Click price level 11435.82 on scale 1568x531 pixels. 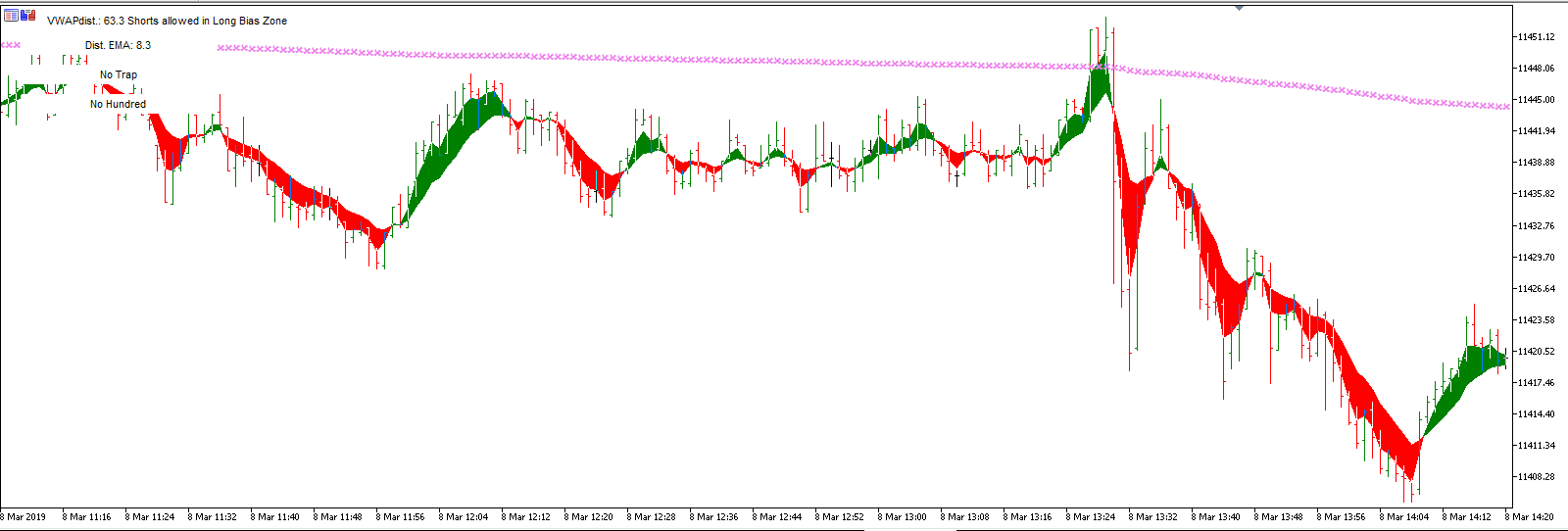click(1536, 194)
